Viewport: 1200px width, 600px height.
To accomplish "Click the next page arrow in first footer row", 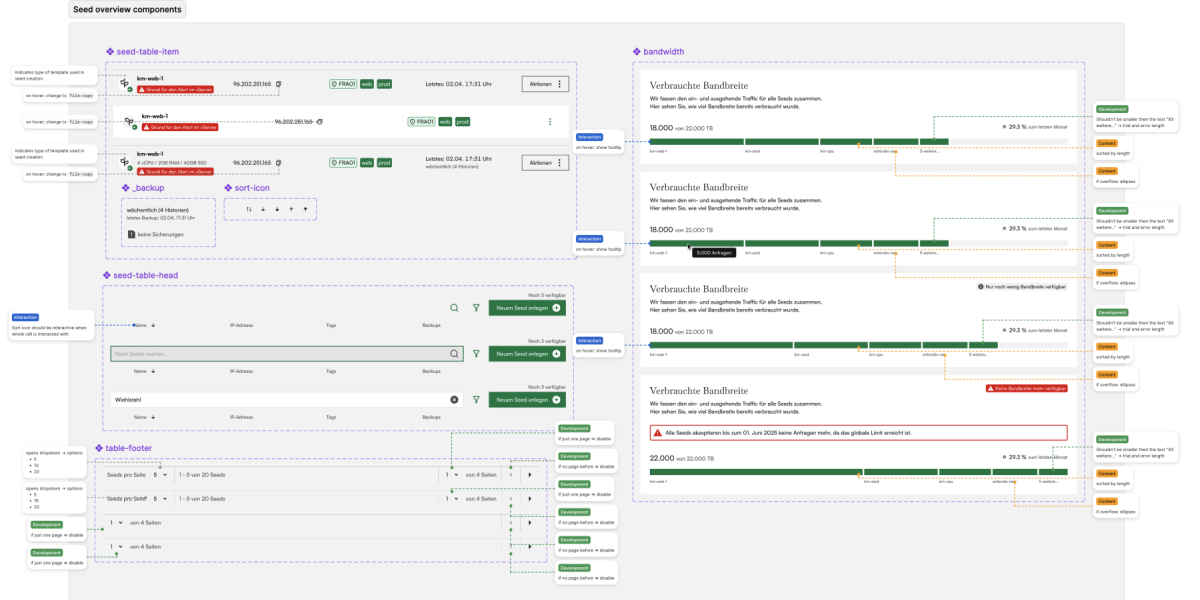I will [x=530, y=474].
